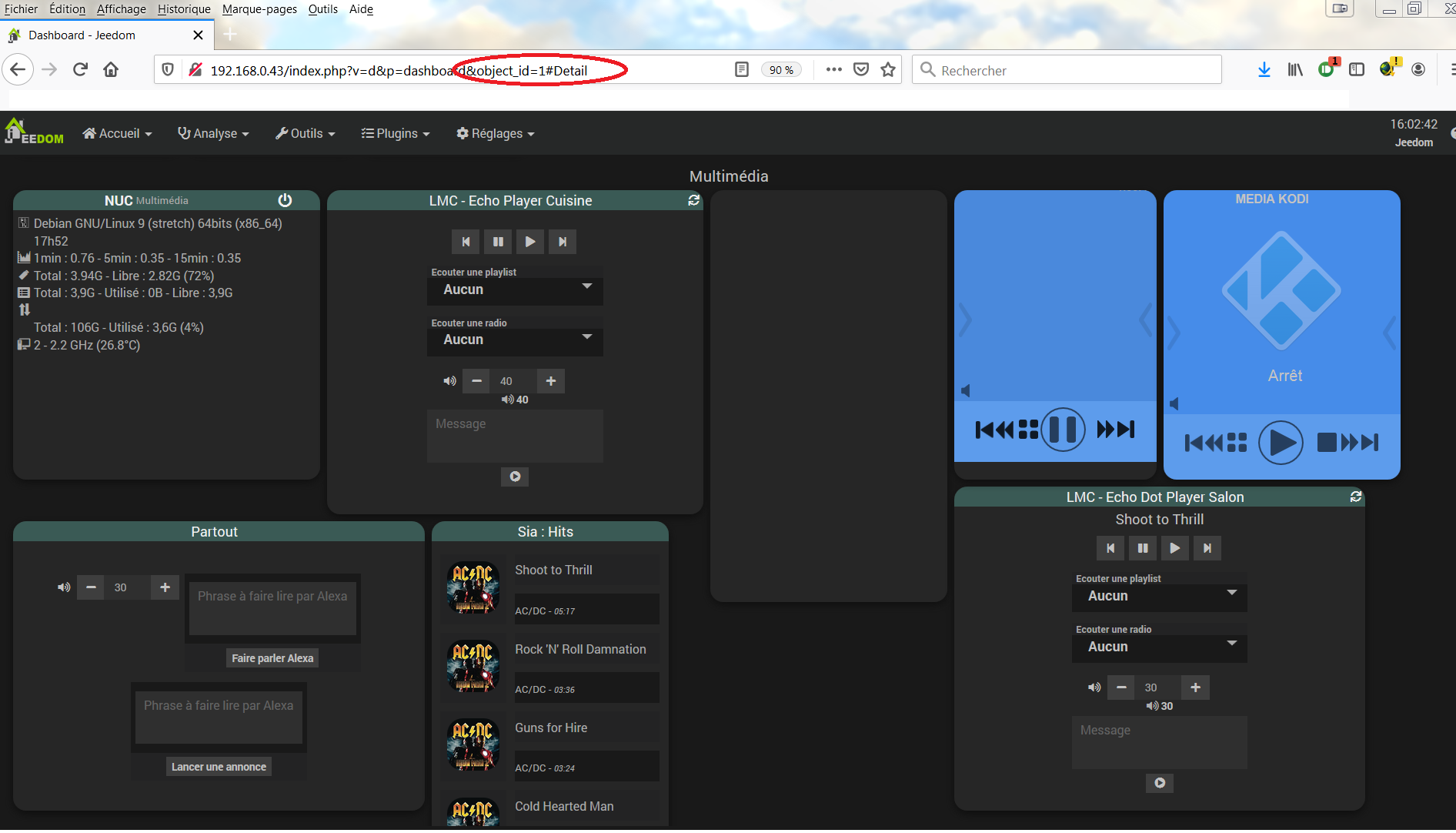Viewport: 1456px width, 833px height.
Task: Start playback on Echo Dot Player Salon
Action: point(1175,548)
